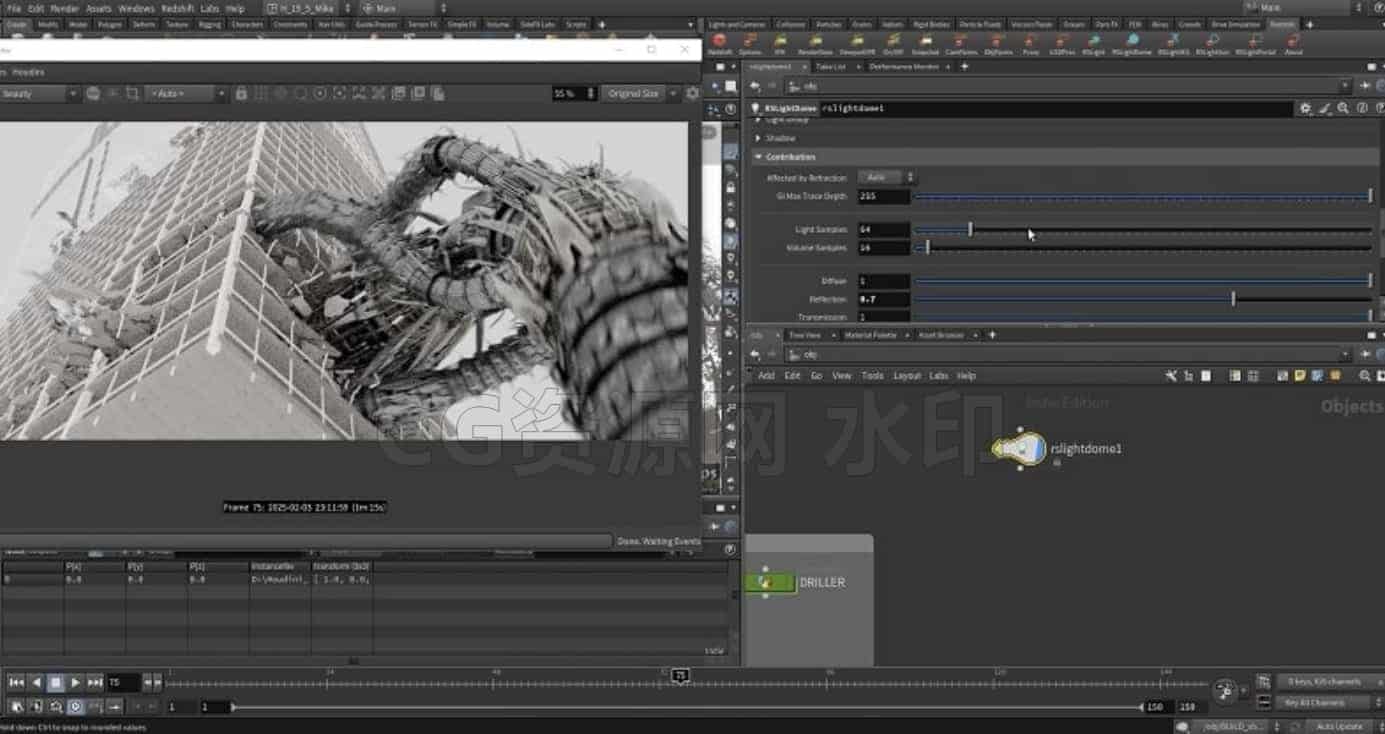This screenshot has width=1385, height=734.
Task: Open the network editor Tools menu
Action: point(872,376)
